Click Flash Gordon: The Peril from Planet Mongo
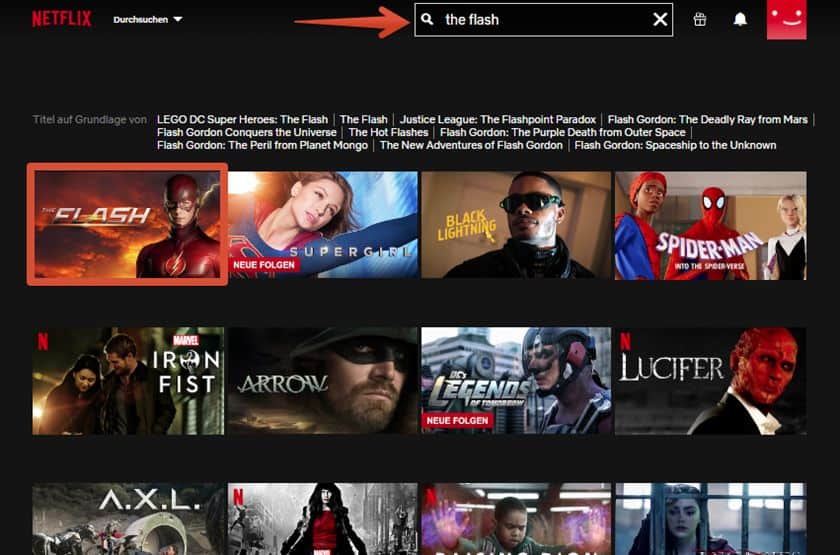 click(262, 145)
